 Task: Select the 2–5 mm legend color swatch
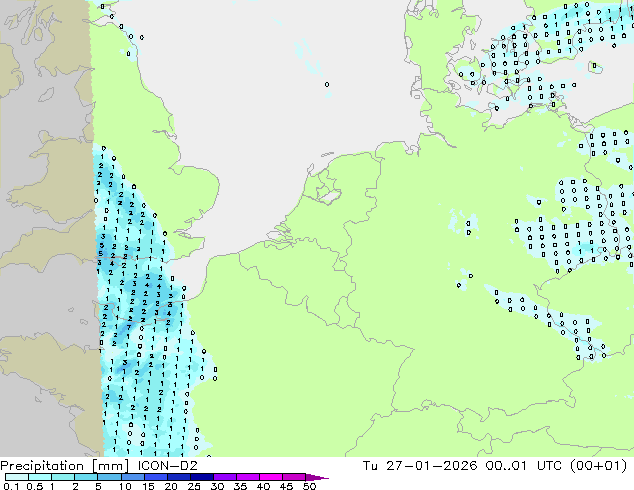tap(86, 477)
